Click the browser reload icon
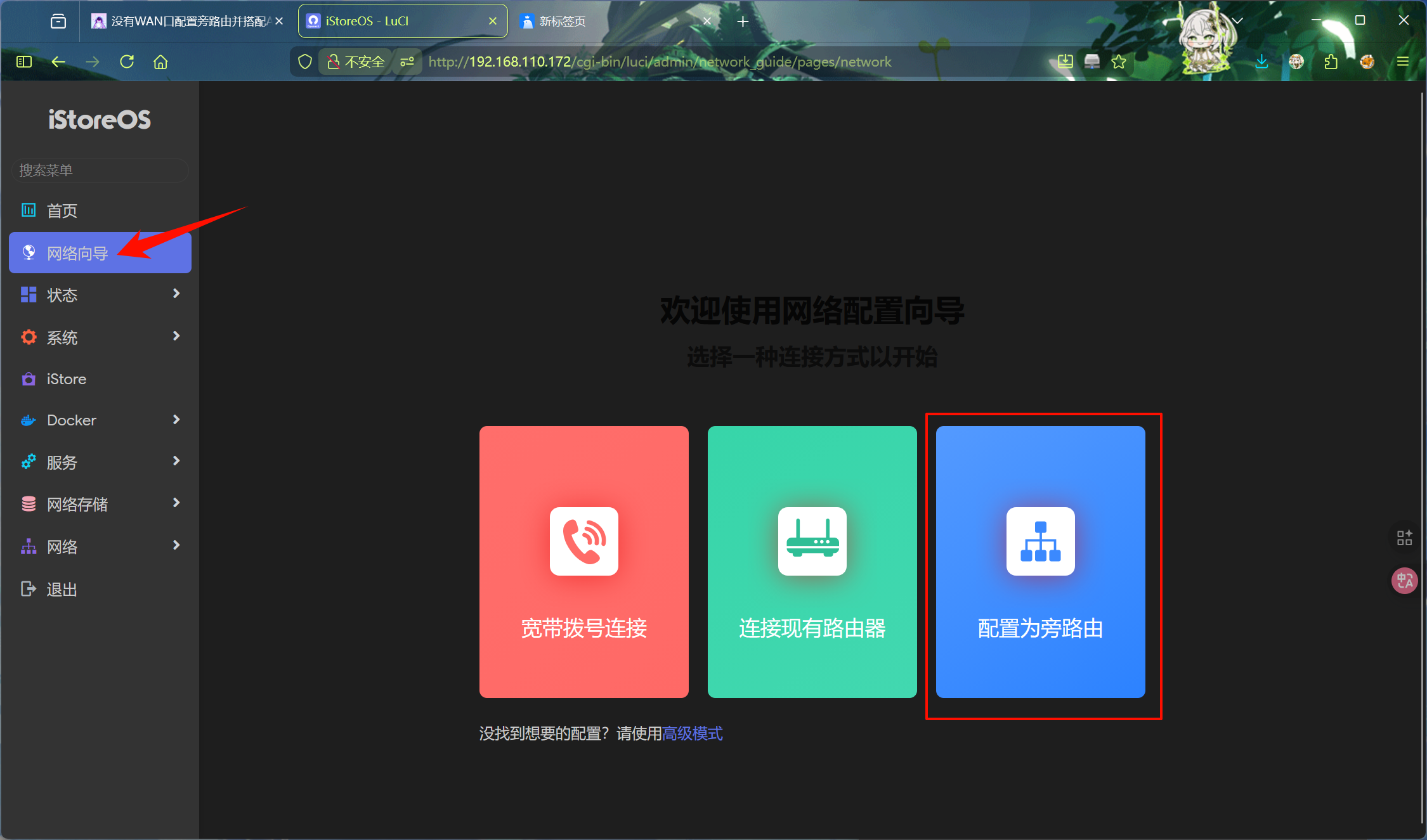 tap(127, 61)
